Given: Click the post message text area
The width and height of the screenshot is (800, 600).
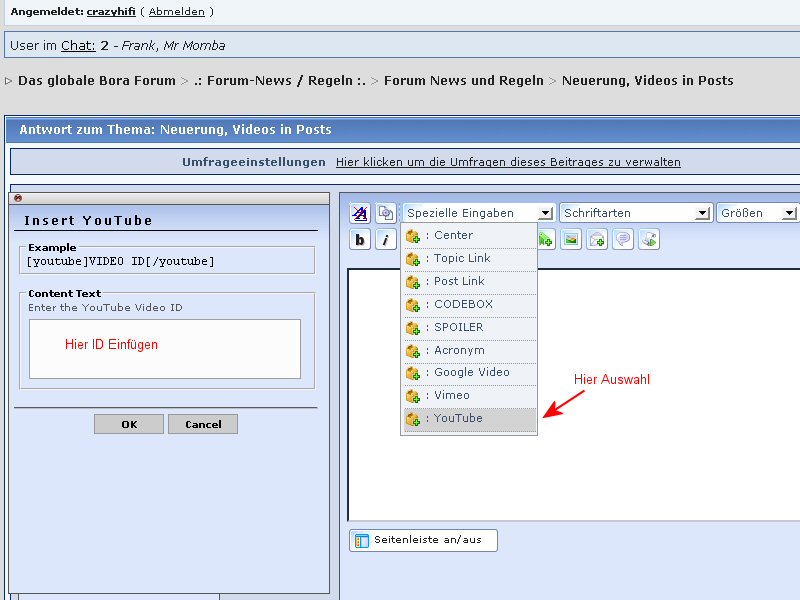Looking at the screenshot, I should pos(574,394).
